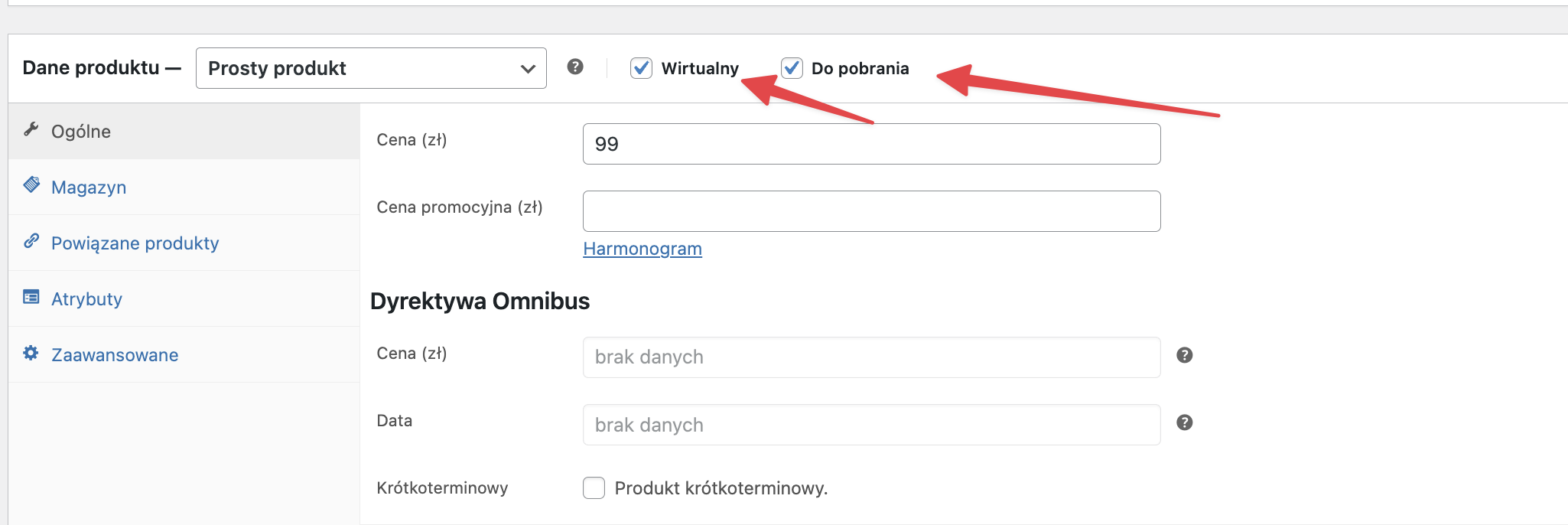Image resolution: width=1568 pixels, height=525 pixels.
Task: Uncheck the Do pobrania checkbox
Action: pyautogui.click(x=792, y=68)
